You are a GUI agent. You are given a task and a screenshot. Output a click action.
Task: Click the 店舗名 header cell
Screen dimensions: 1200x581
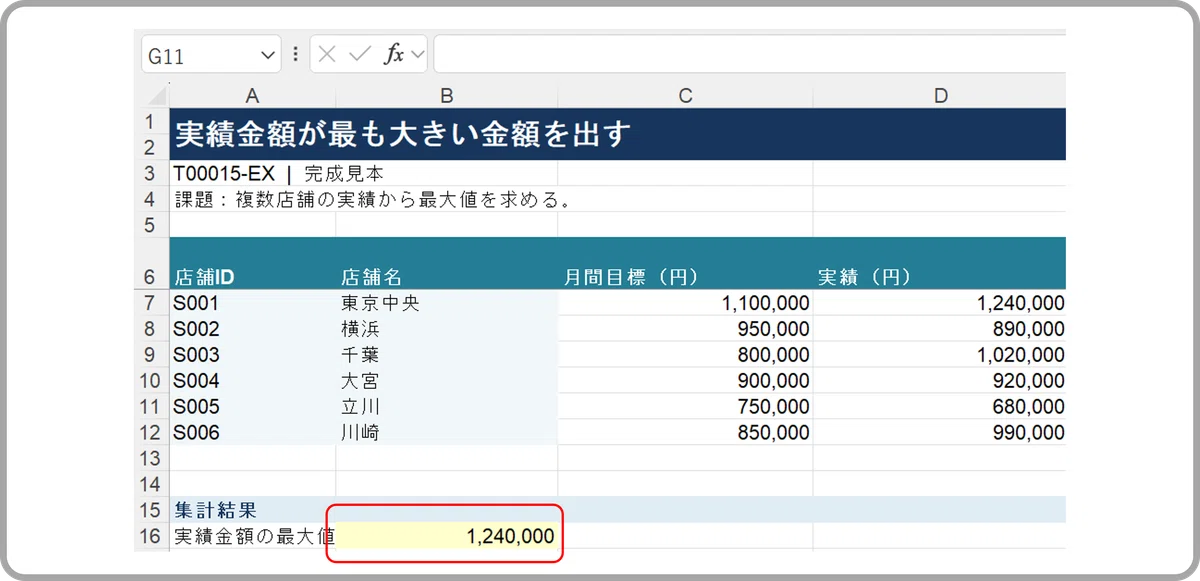pyautogui.click(x=447, y=264)
